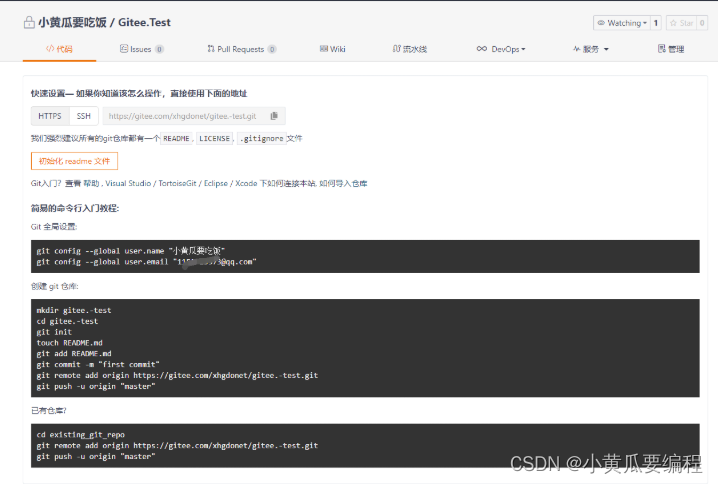The image size is (718, 484).
Task: Open the Visual Studio connection link
Action: tap(128, 184)
